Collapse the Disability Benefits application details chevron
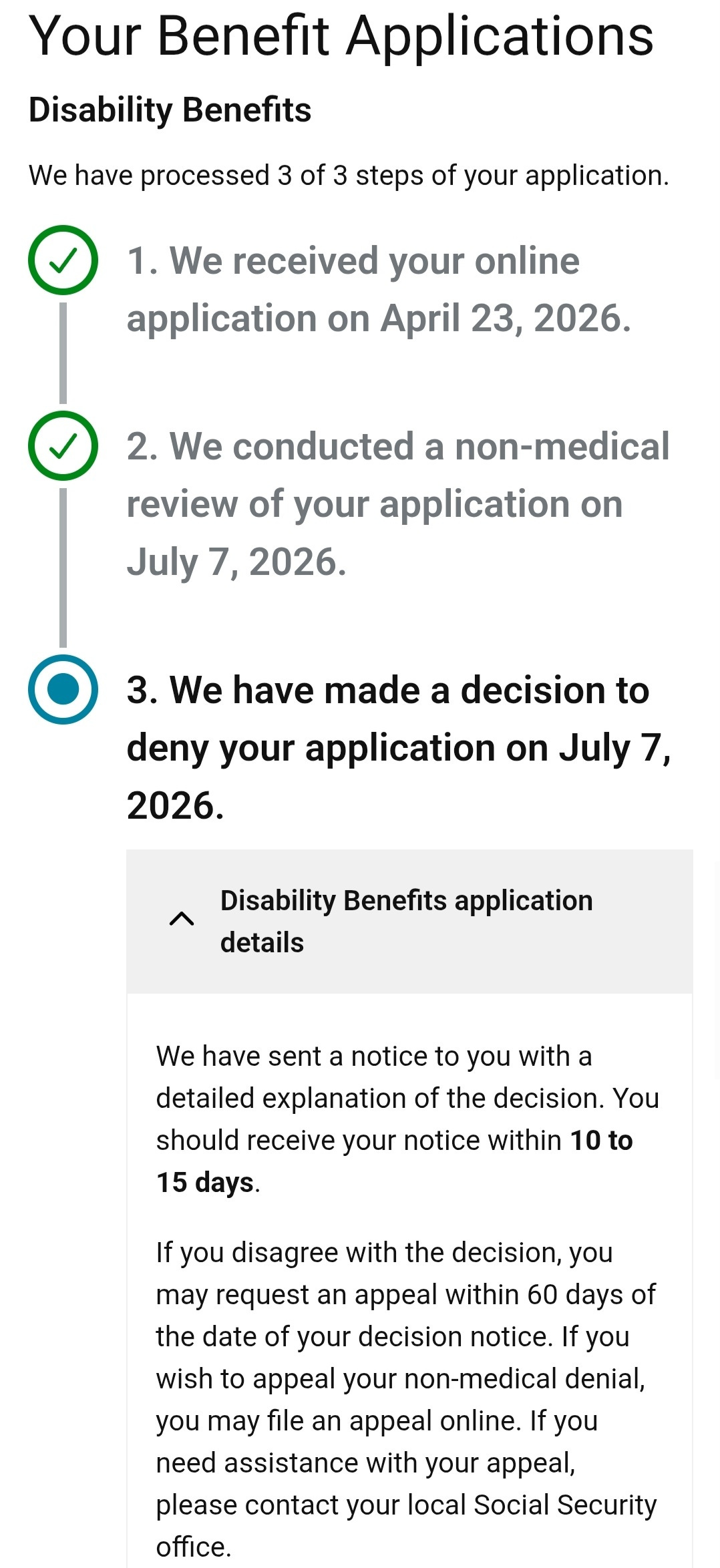720x1568 pixels. point(182,920)
